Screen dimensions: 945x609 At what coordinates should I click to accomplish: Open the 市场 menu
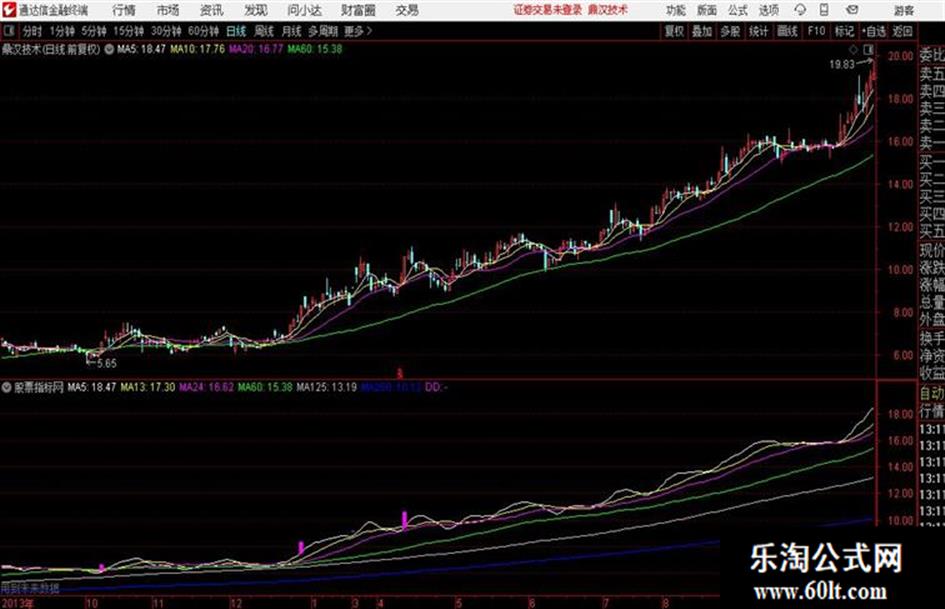coord(168,10)
